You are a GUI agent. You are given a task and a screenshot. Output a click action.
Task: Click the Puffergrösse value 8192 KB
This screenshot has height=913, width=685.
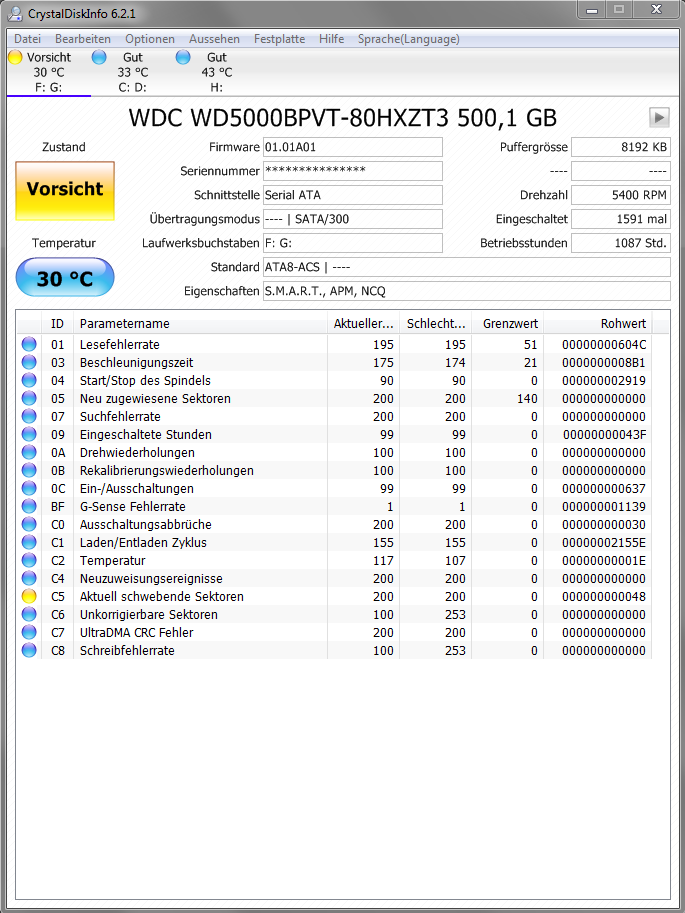621,147
